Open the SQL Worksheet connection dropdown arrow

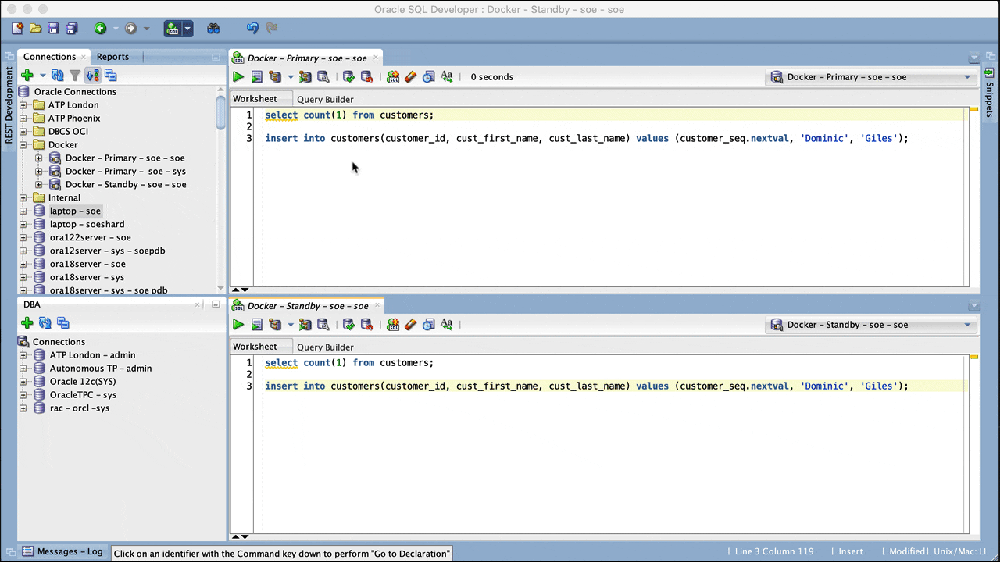(188, 28)
